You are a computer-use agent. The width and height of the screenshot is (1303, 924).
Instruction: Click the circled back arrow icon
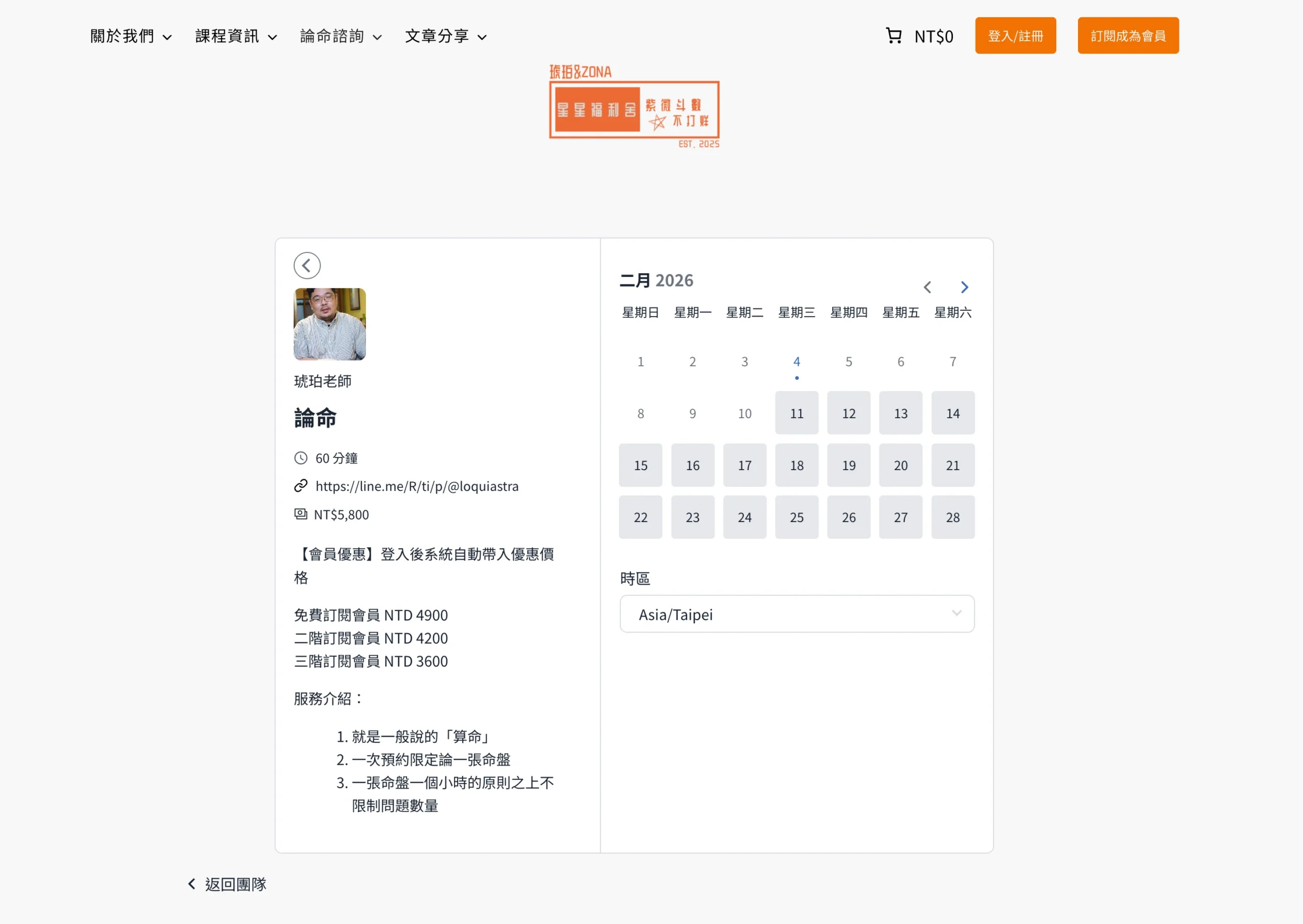tap(307, 266)
